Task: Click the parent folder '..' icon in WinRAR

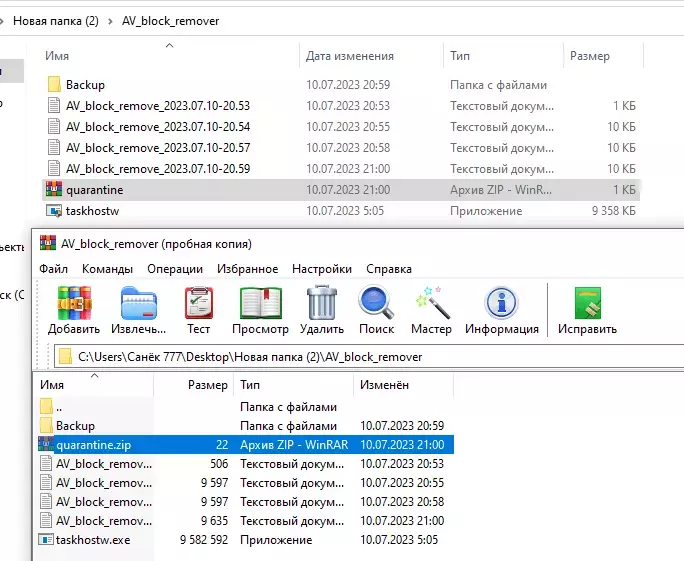Action: pyautogui.click(x=46, y=407)
